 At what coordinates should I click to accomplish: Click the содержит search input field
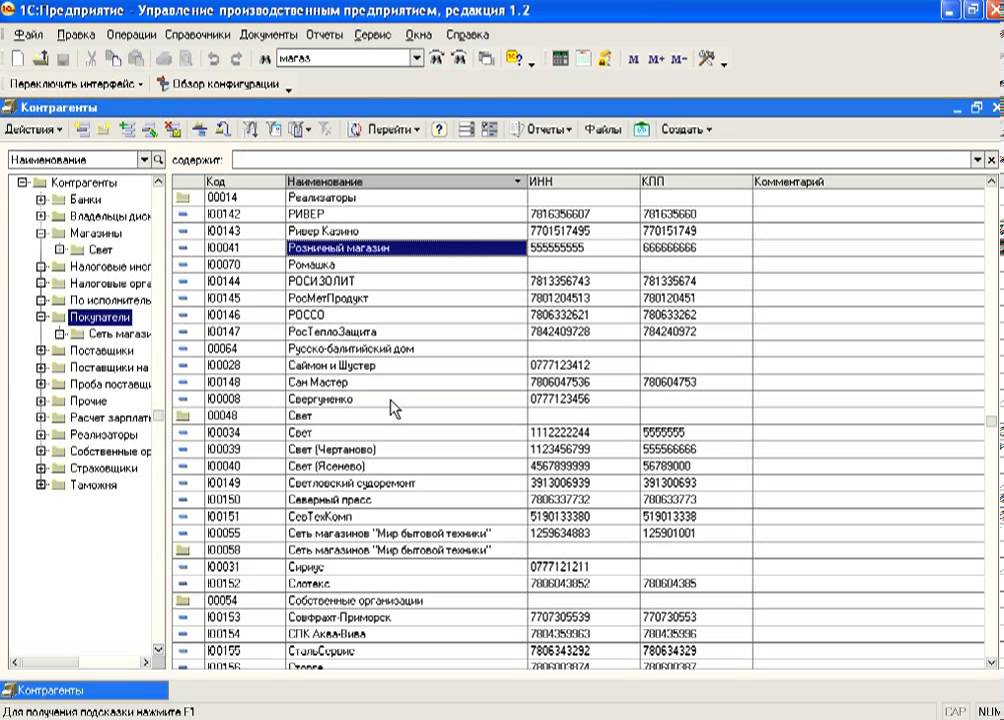(600, 160)
